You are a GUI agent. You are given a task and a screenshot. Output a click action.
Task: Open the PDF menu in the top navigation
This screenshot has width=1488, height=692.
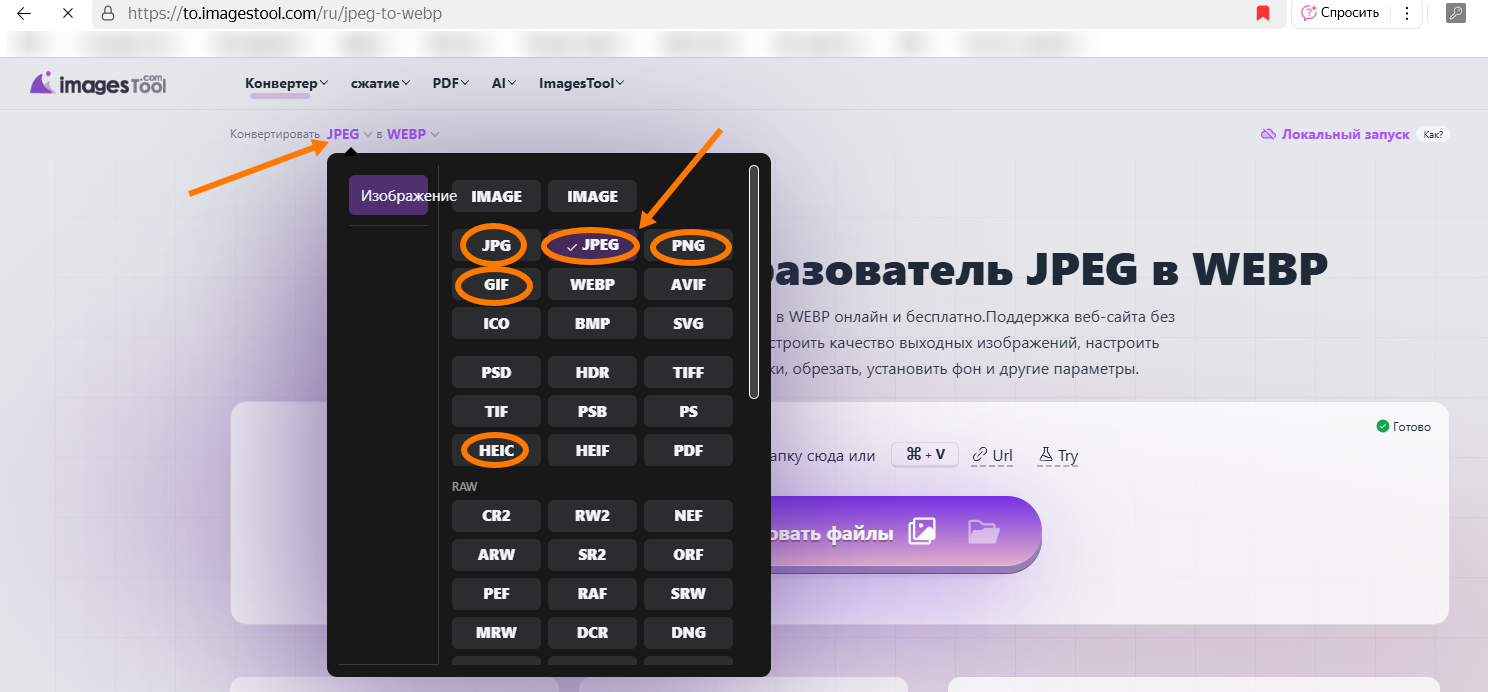coord(451,84)
